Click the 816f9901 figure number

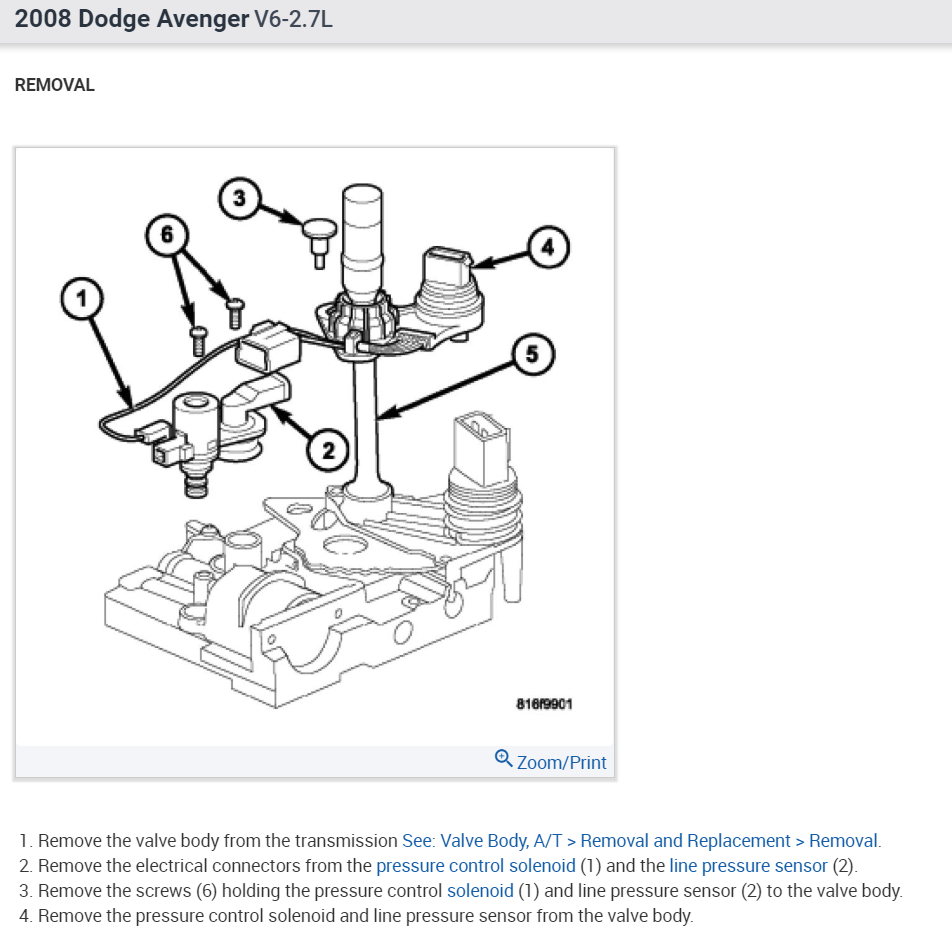(x=544, y=704)
